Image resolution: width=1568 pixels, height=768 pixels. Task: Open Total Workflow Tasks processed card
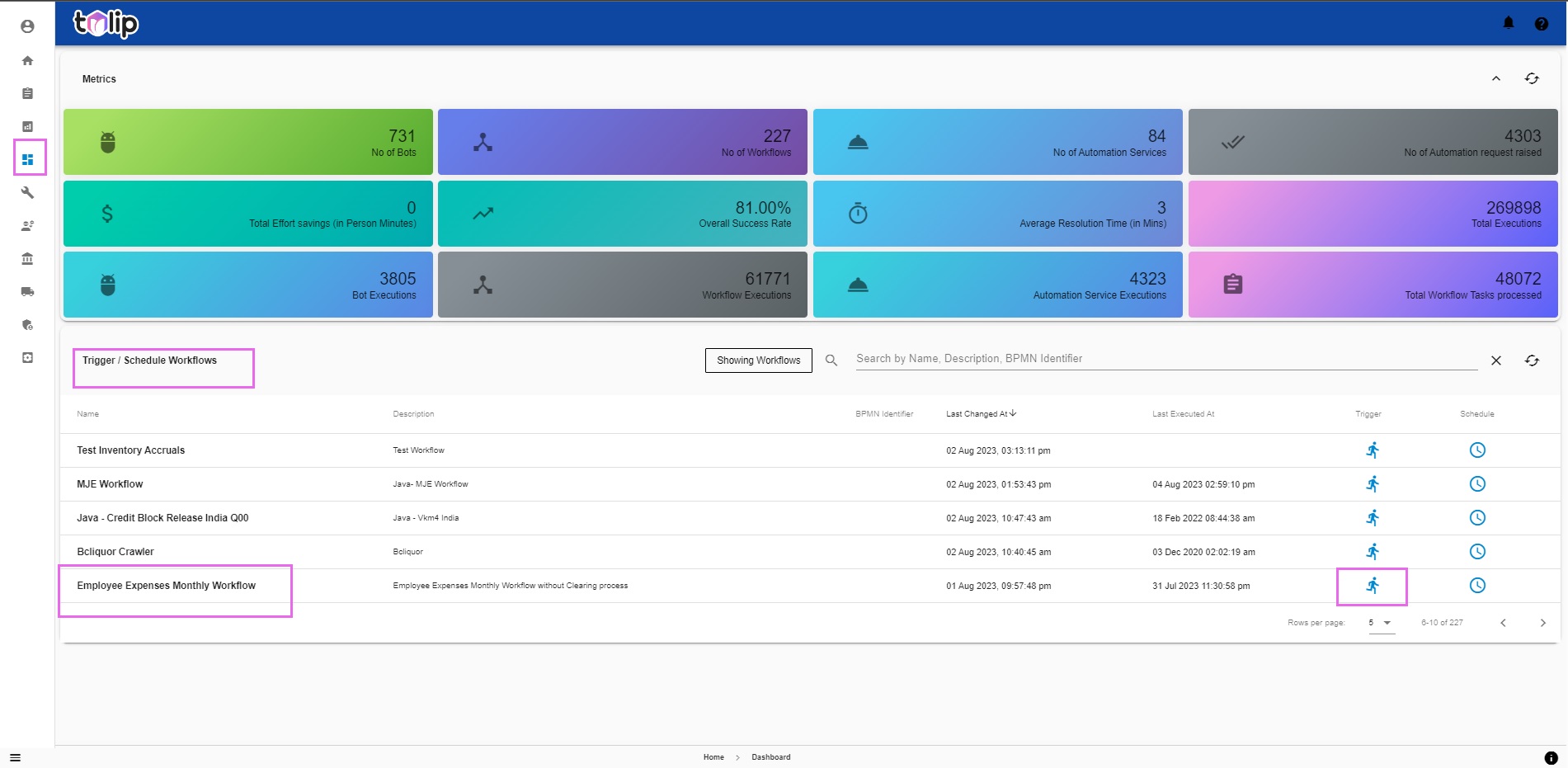click(1373, 285)
